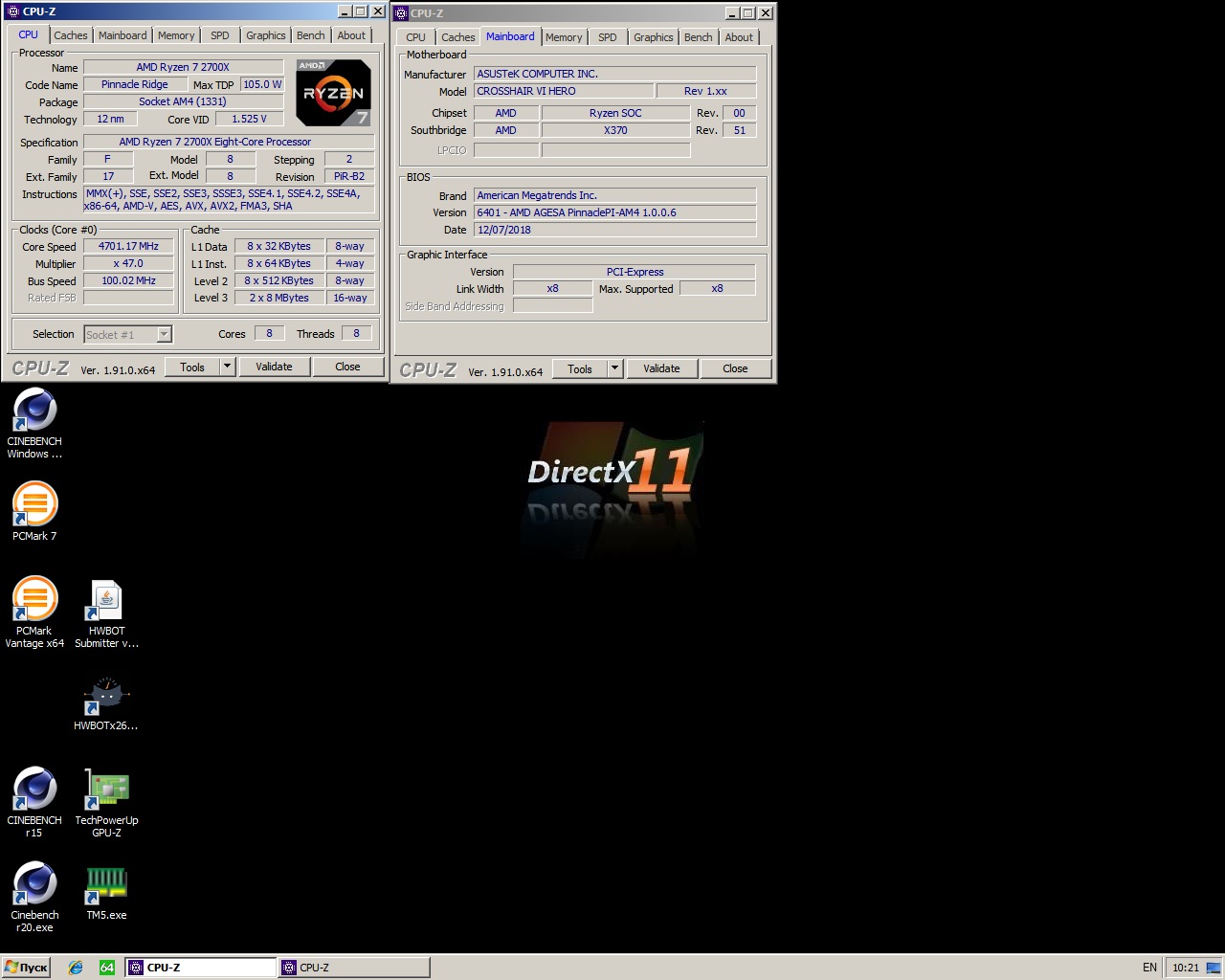1225x980 pixels.
Task: Click the AMD Ryzen 7 logo image
Action: click(333, 93)
